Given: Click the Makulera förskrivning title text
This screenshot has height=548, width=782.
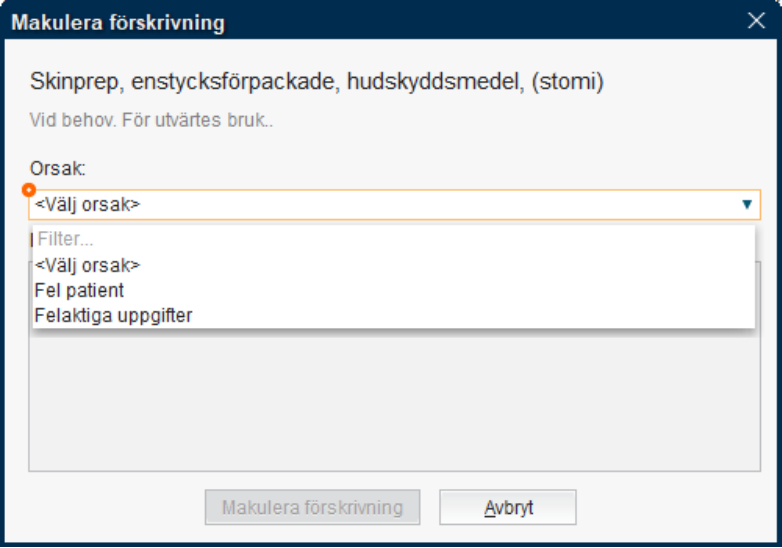Looking at the screenshot, I should click(x=118, y=21).
